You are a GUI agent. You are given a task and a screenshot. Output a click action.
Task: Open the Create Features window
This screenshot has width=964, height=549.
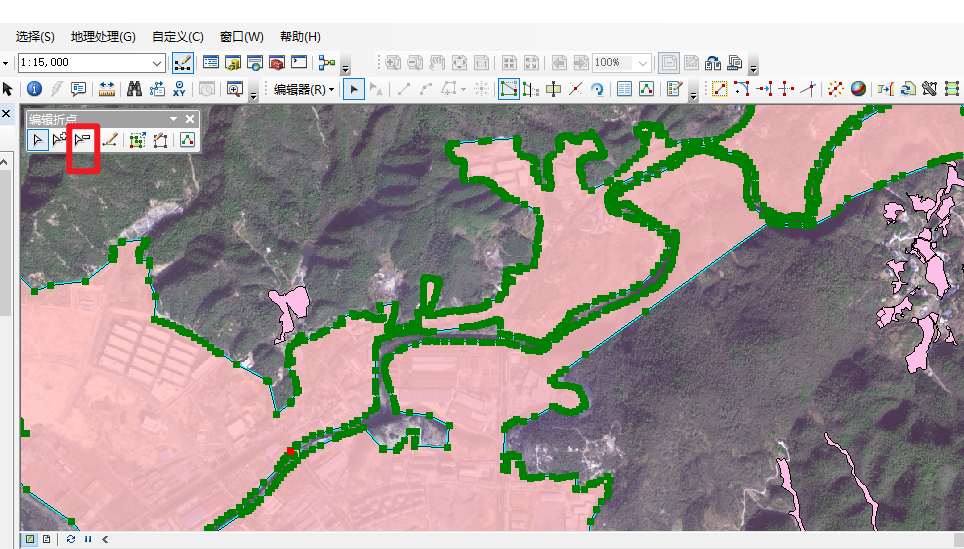pos(674,89)
